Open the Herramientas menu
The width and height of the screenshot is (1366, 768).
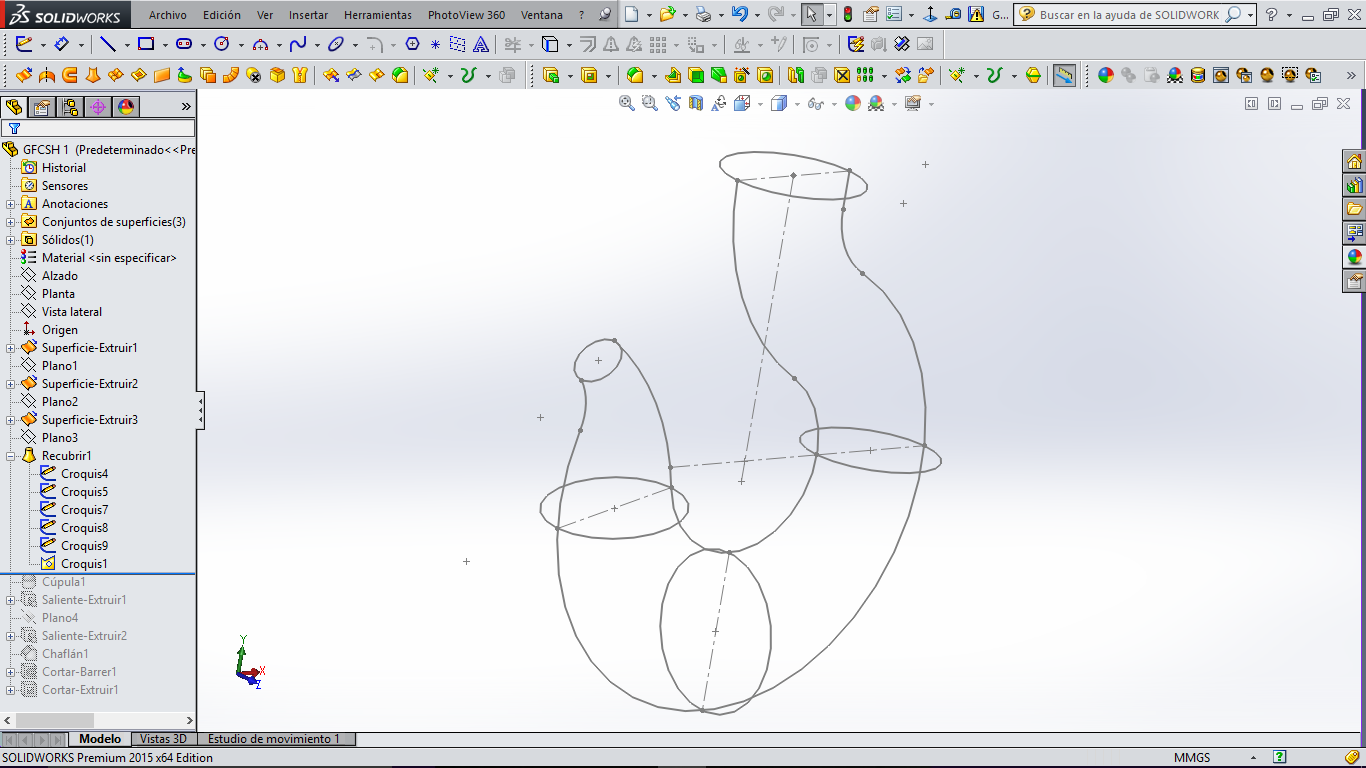[x=378, y=15]
